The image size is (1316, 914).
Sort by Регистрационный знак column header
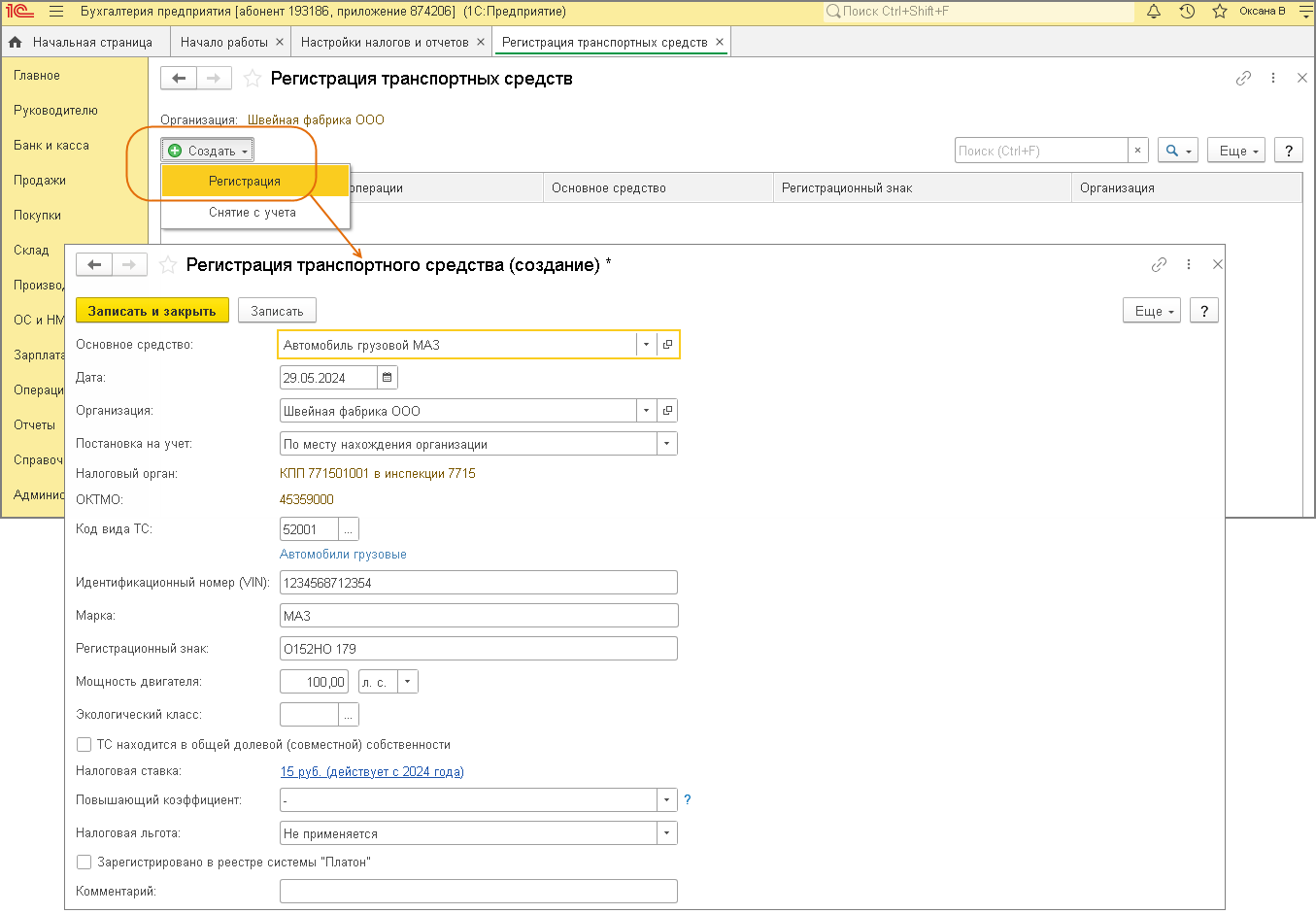click(923, 188)
